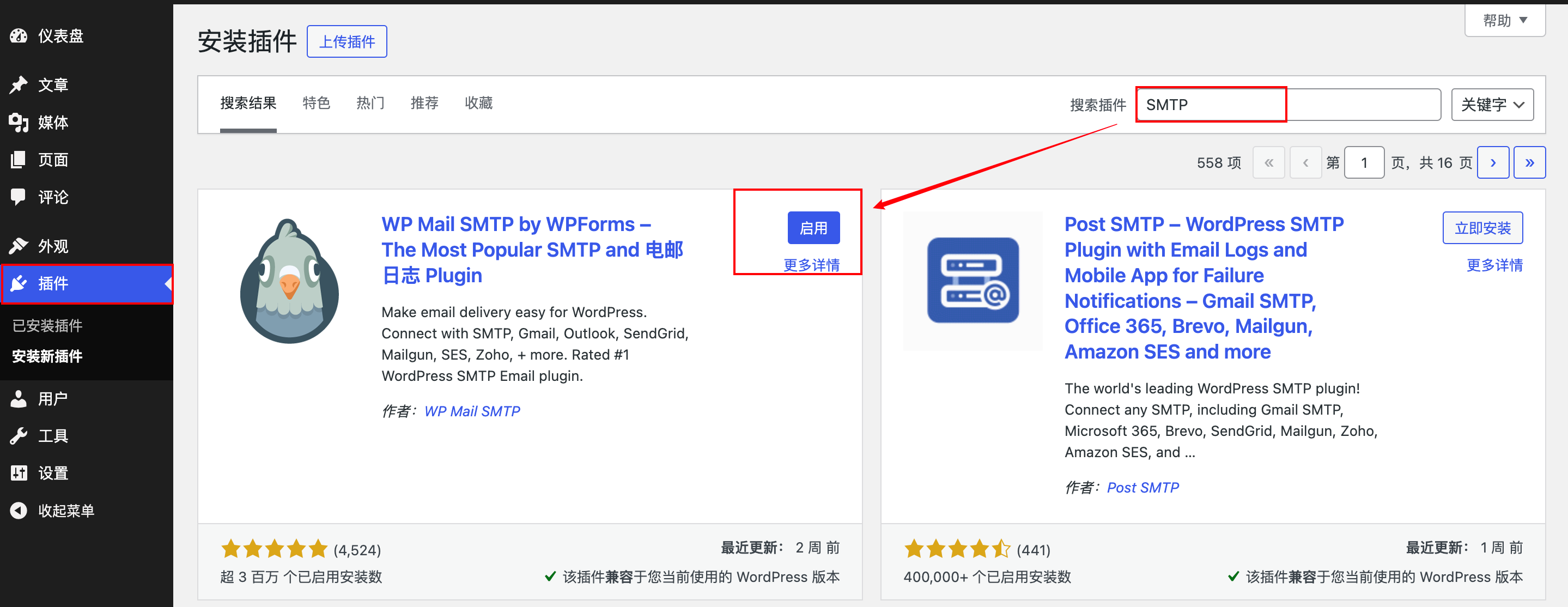Click 超 3 百万 个已启用安装数 text
The image size is (1568, 607).
point(301,576)
